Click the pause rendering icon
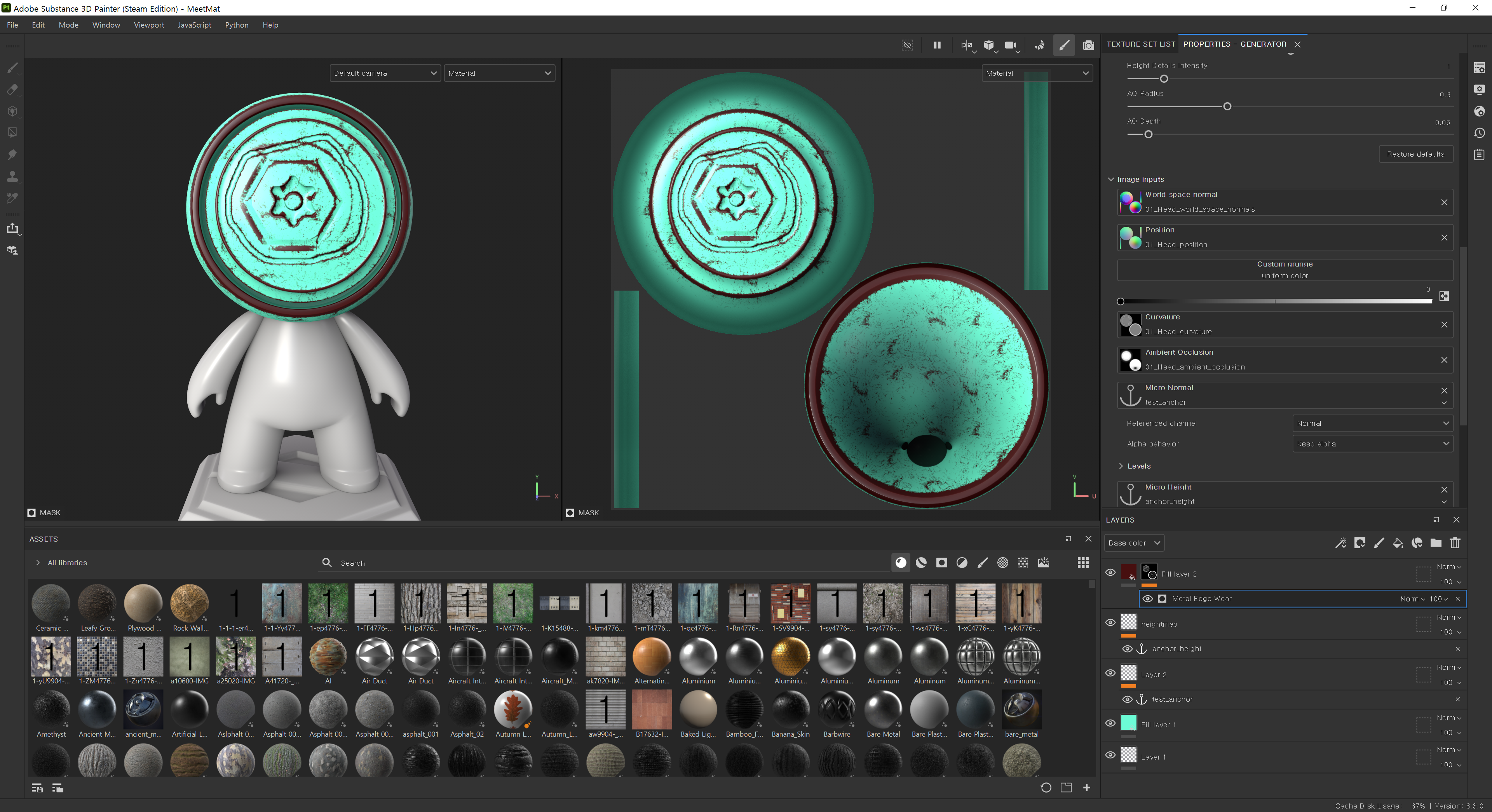 click(x=936, y=45)
